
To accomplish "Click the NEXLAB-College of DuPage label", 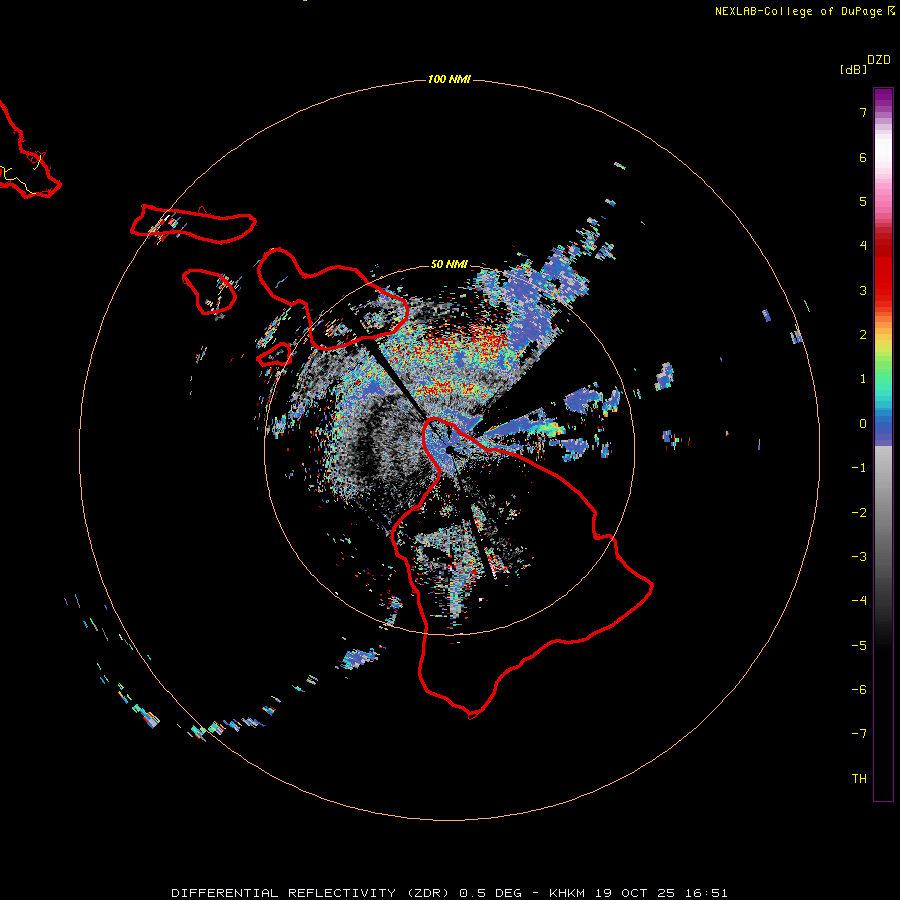I will 798,11.
